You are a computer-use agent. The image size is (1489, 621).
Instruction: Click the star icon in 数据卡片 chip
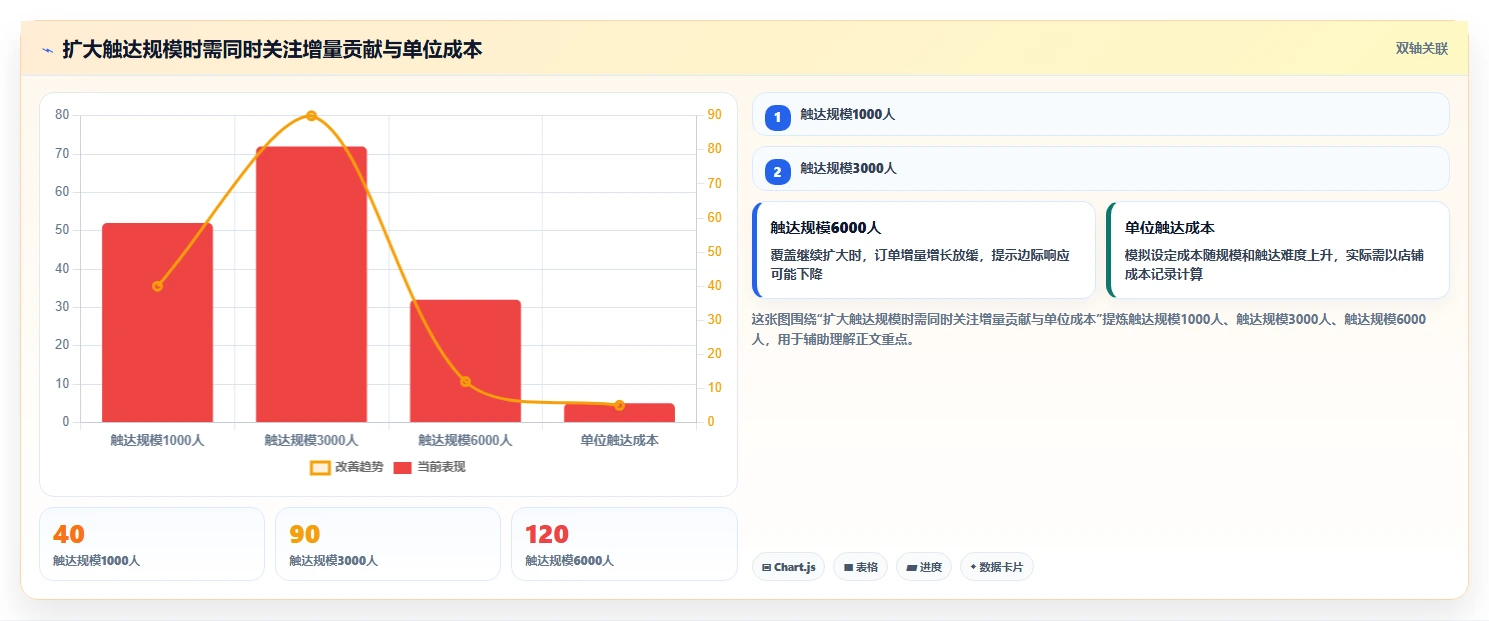click(973, 567)
